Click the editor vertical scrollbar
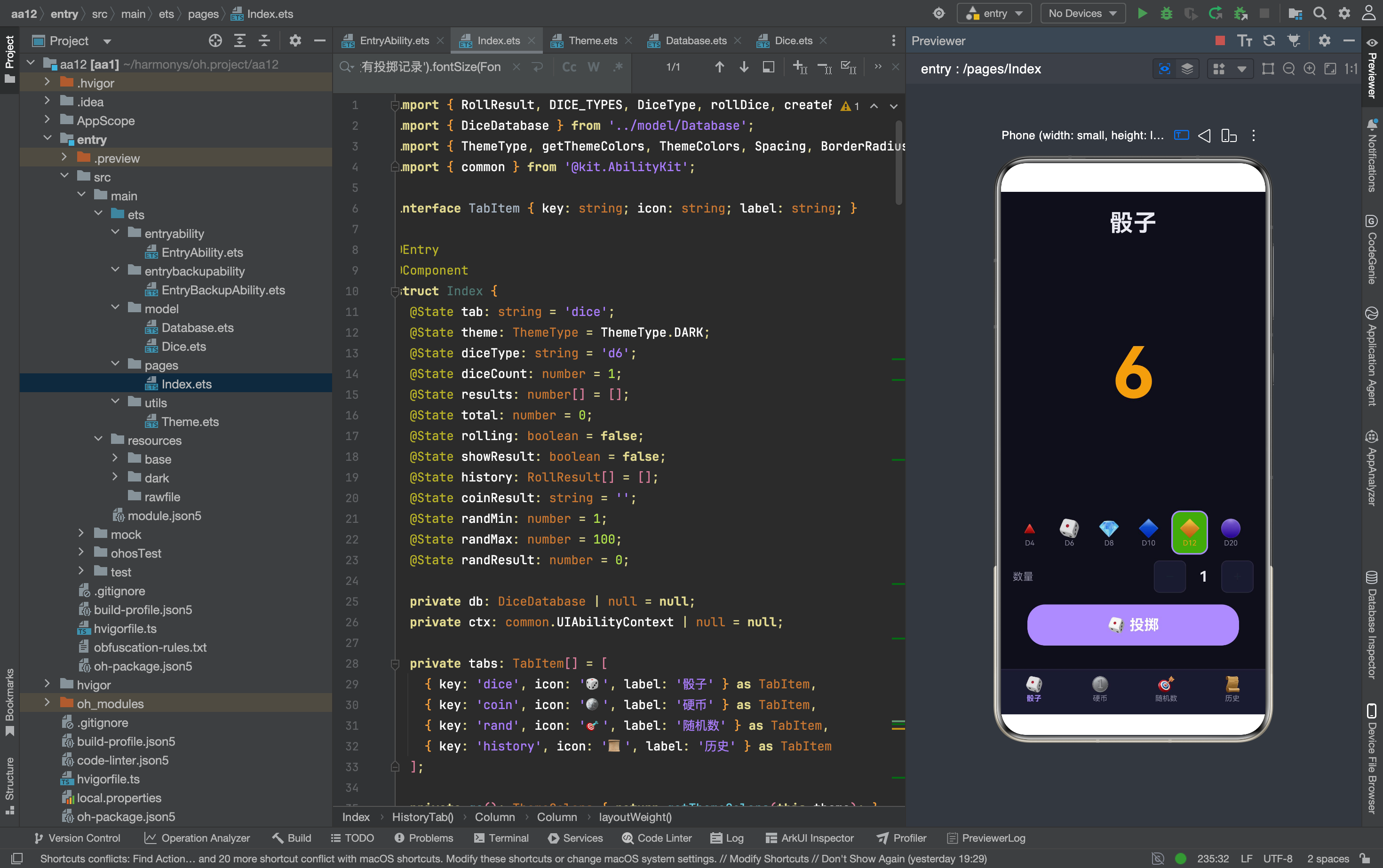 point(898,163)
